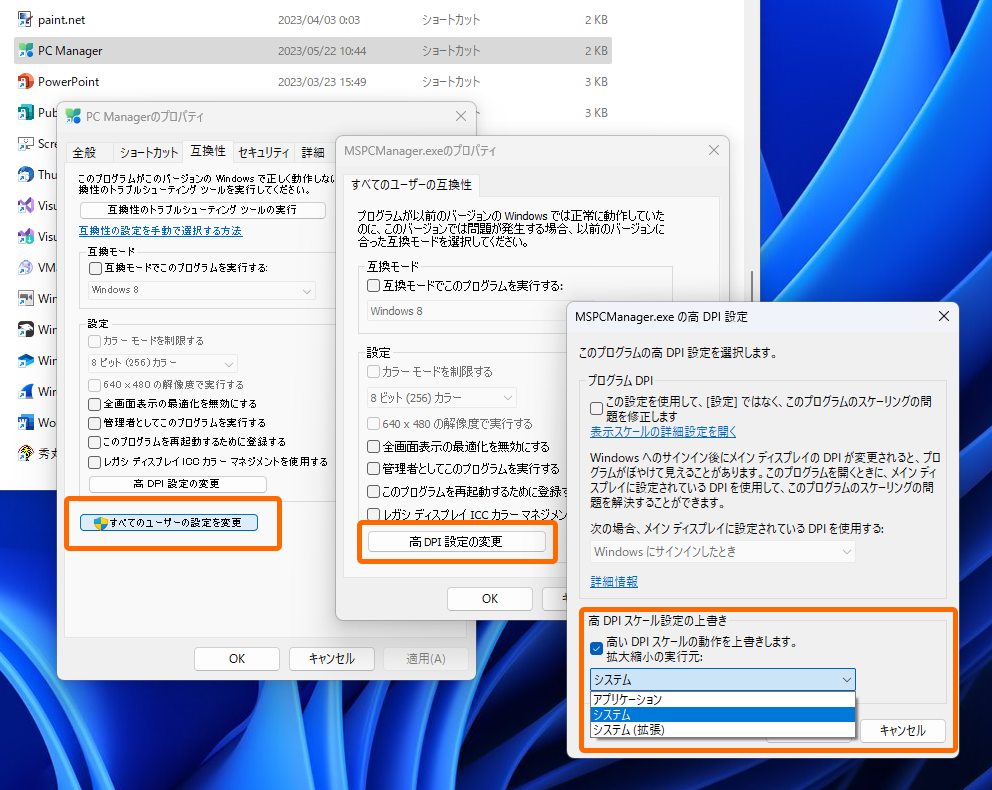The width and height of the screenshot is (992, 790).
Task: Choose システム (拡張) from scaling list
Action: click(722, 730)
